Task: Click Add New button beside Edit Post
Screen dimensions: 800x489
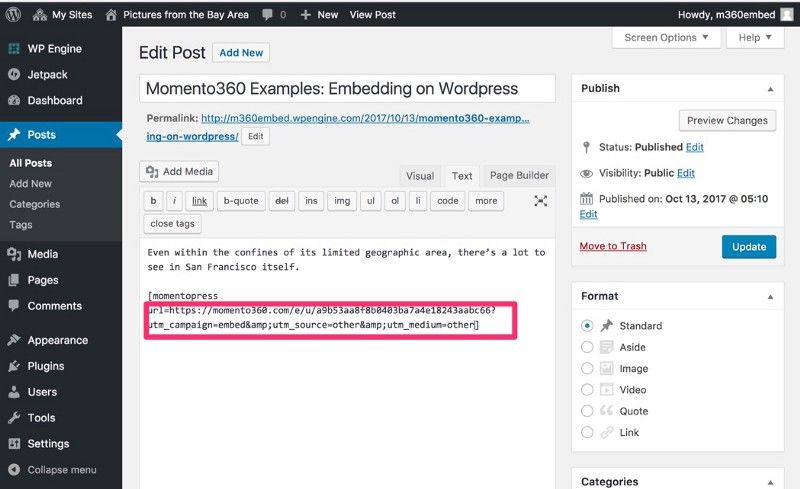Action: (241, 53)
